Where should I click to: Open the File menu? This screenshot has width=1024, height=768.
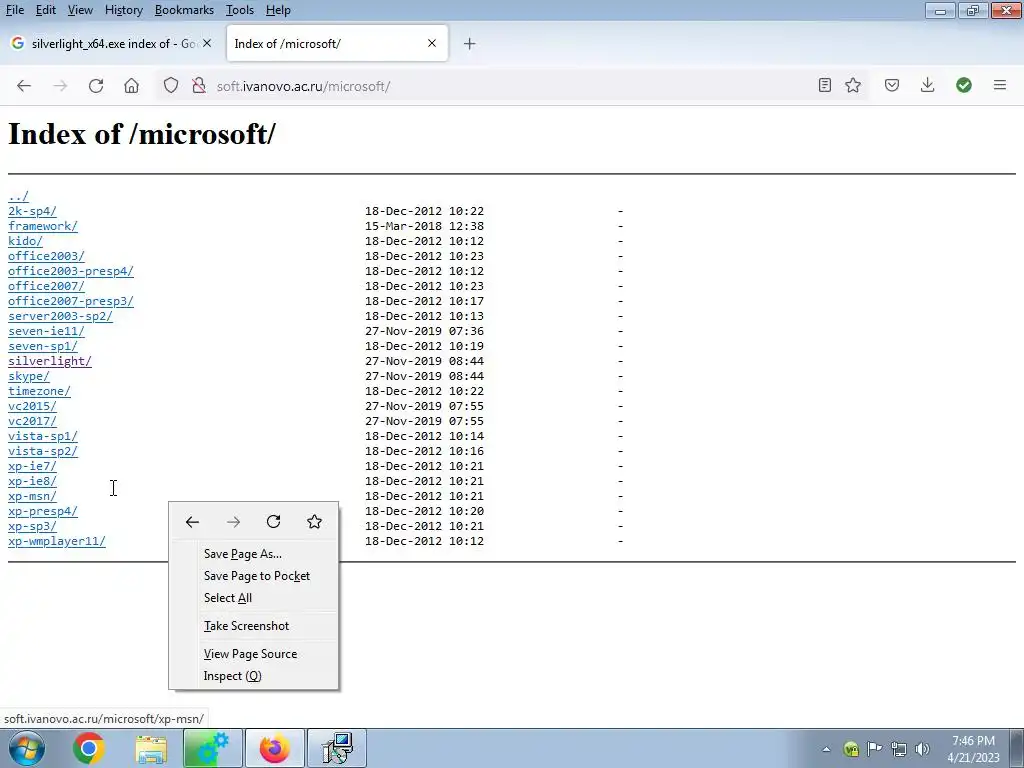click(x=14, y=10)
